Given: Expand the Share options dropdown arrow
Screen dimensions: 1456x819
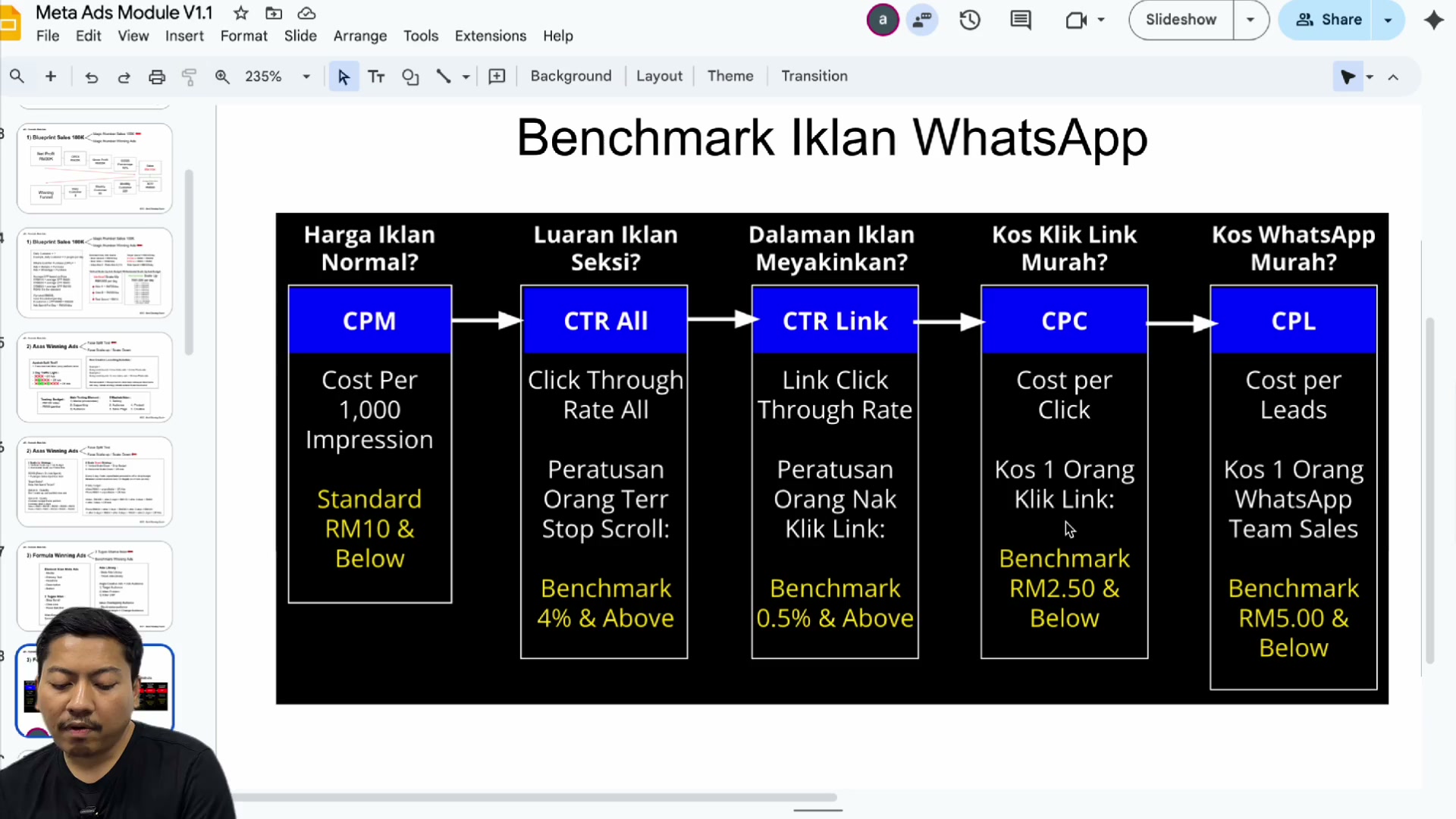Looking at the screenshot, I should point(1389,20).
